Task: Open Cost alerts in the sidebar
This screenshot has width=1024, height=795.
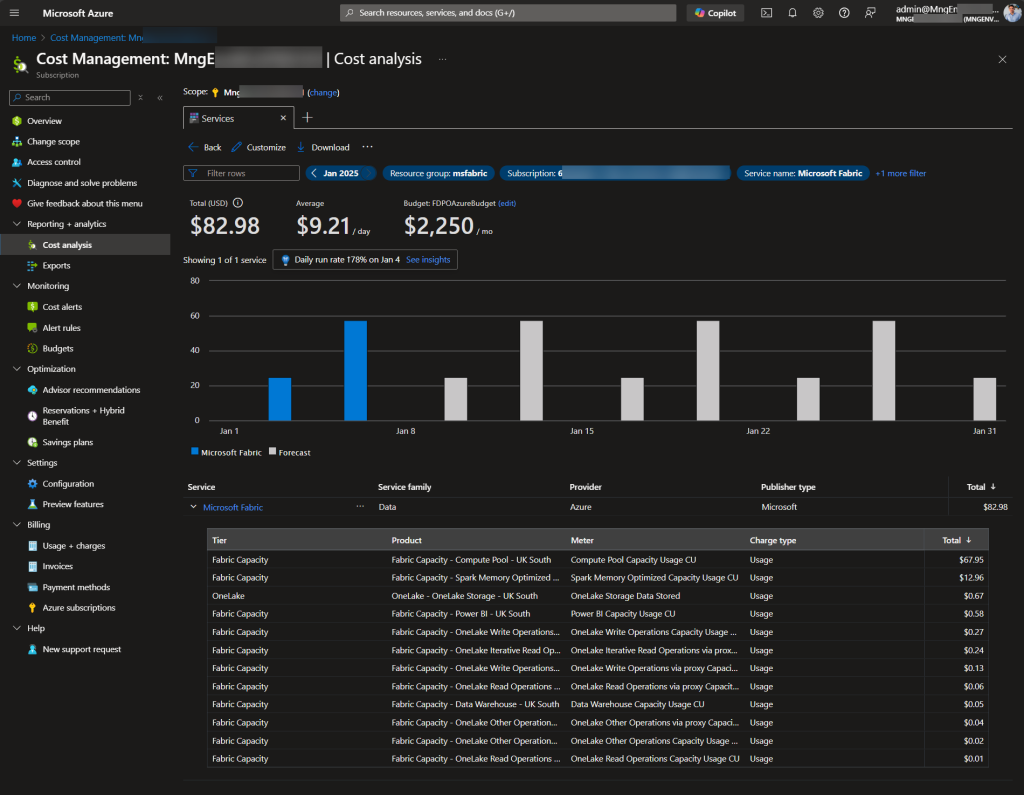Action: (x=62, y=307)
